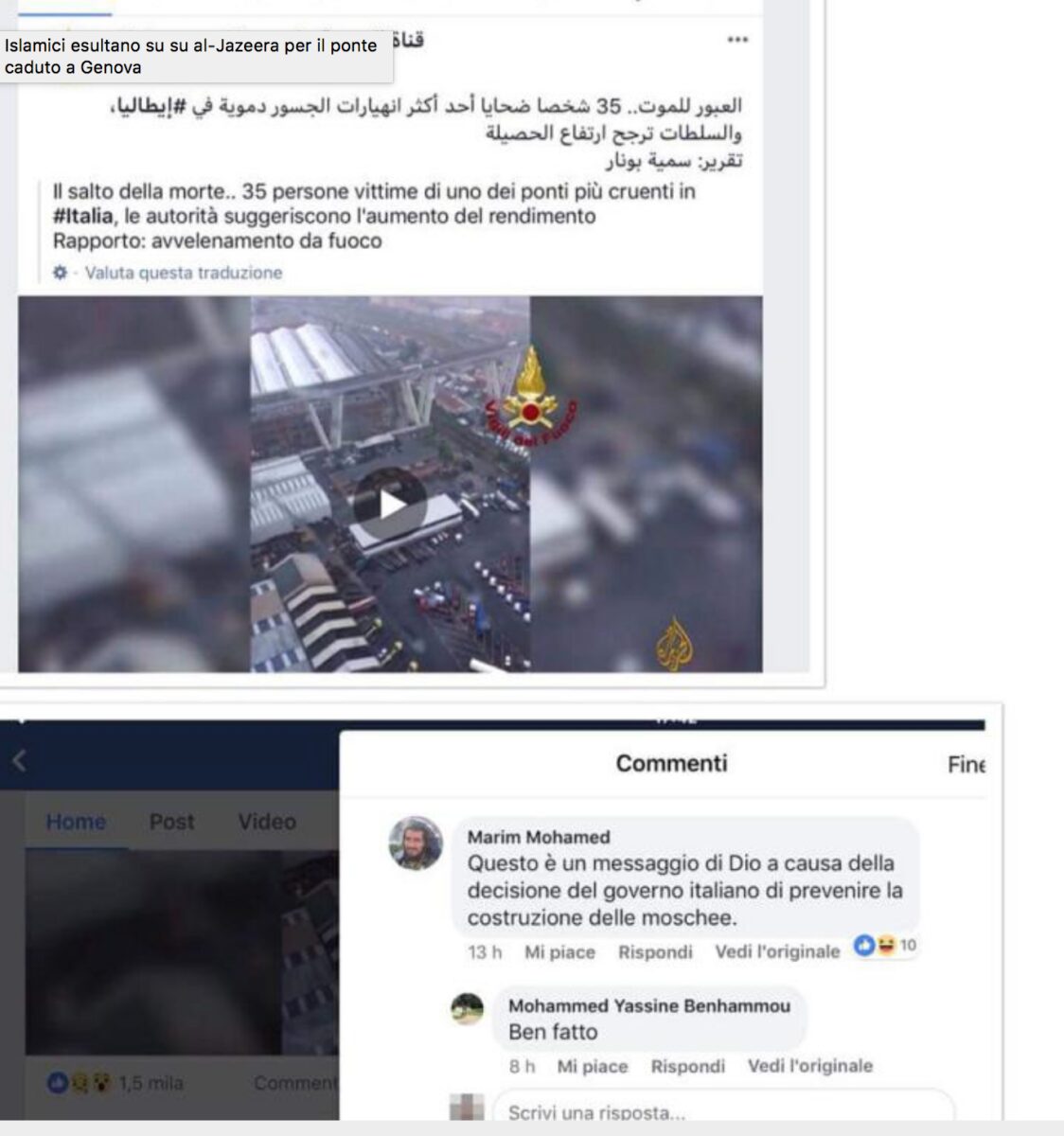Open the post's three-dot options menu
This screenshot has height=1136, width=1064.
click(737, 41)
